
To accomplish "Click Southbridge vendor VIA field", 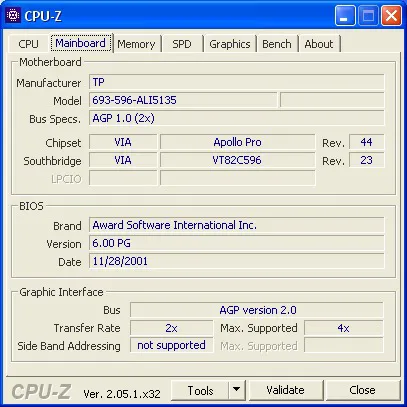I will tap(123, 160).
